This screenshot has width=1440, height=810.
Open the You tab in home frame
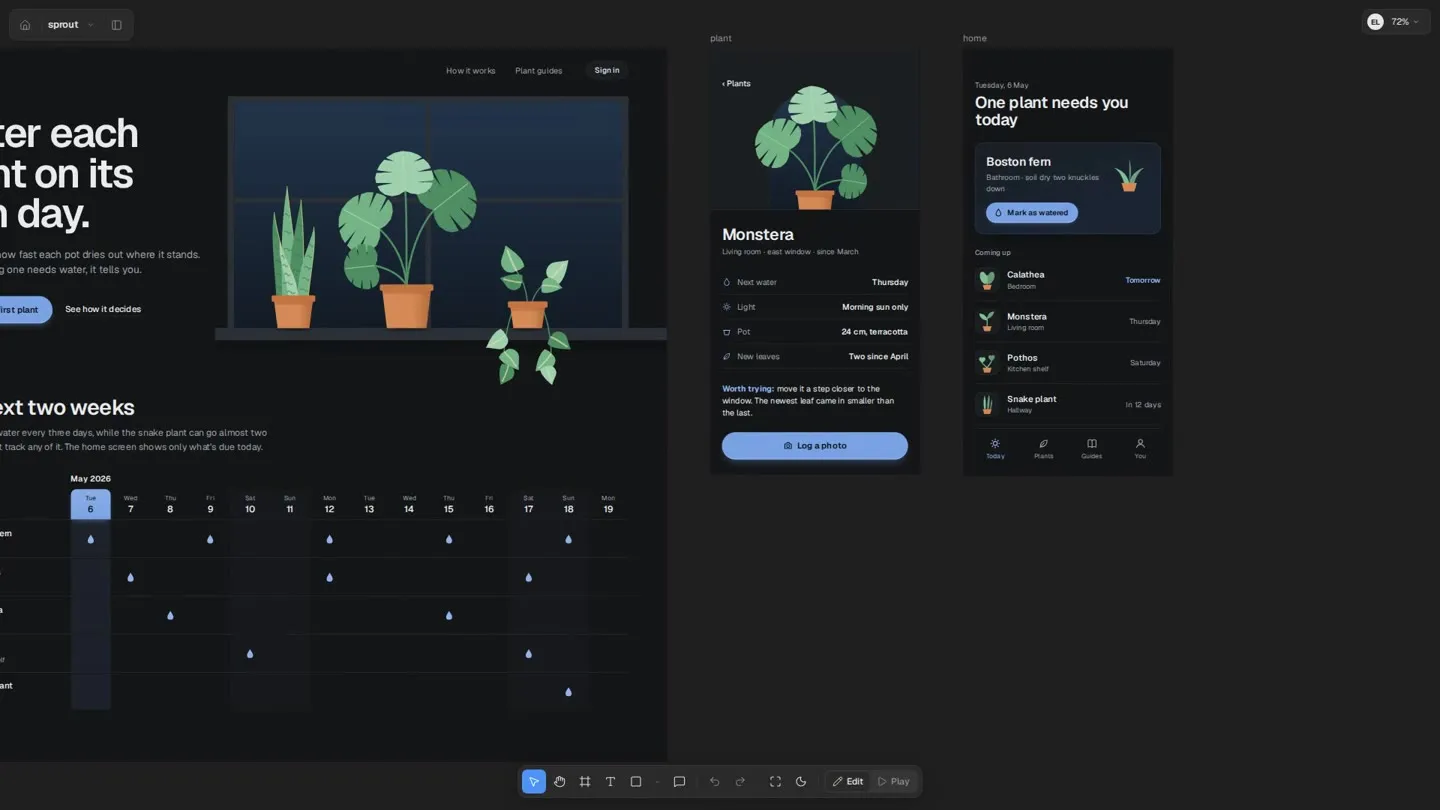tap(1140, 449)
